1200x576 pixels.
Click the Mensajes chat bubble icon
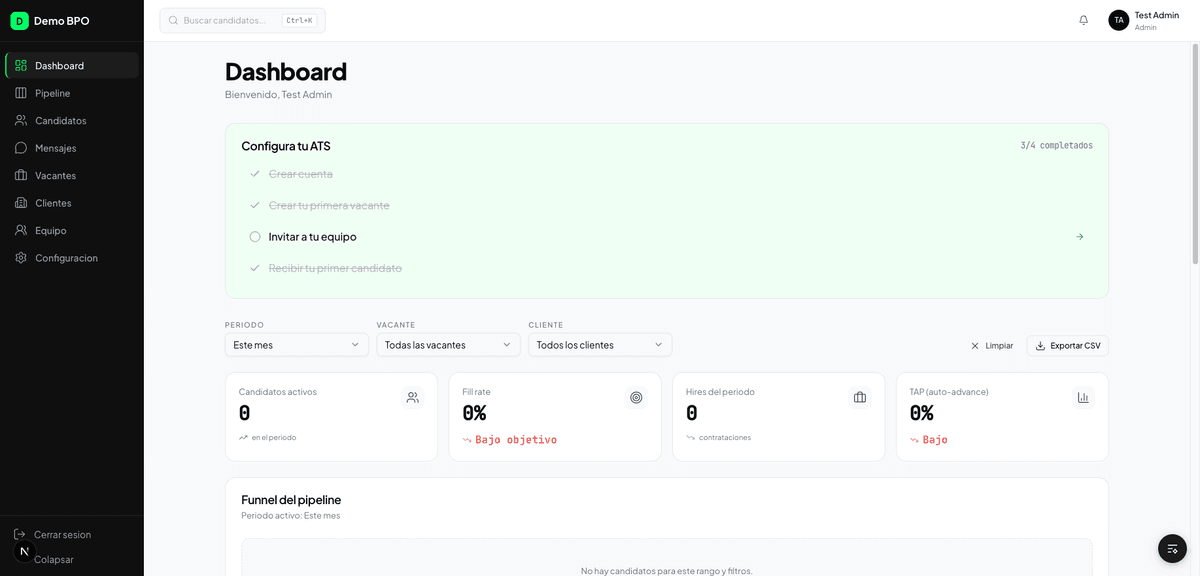[x=21, y=148]
